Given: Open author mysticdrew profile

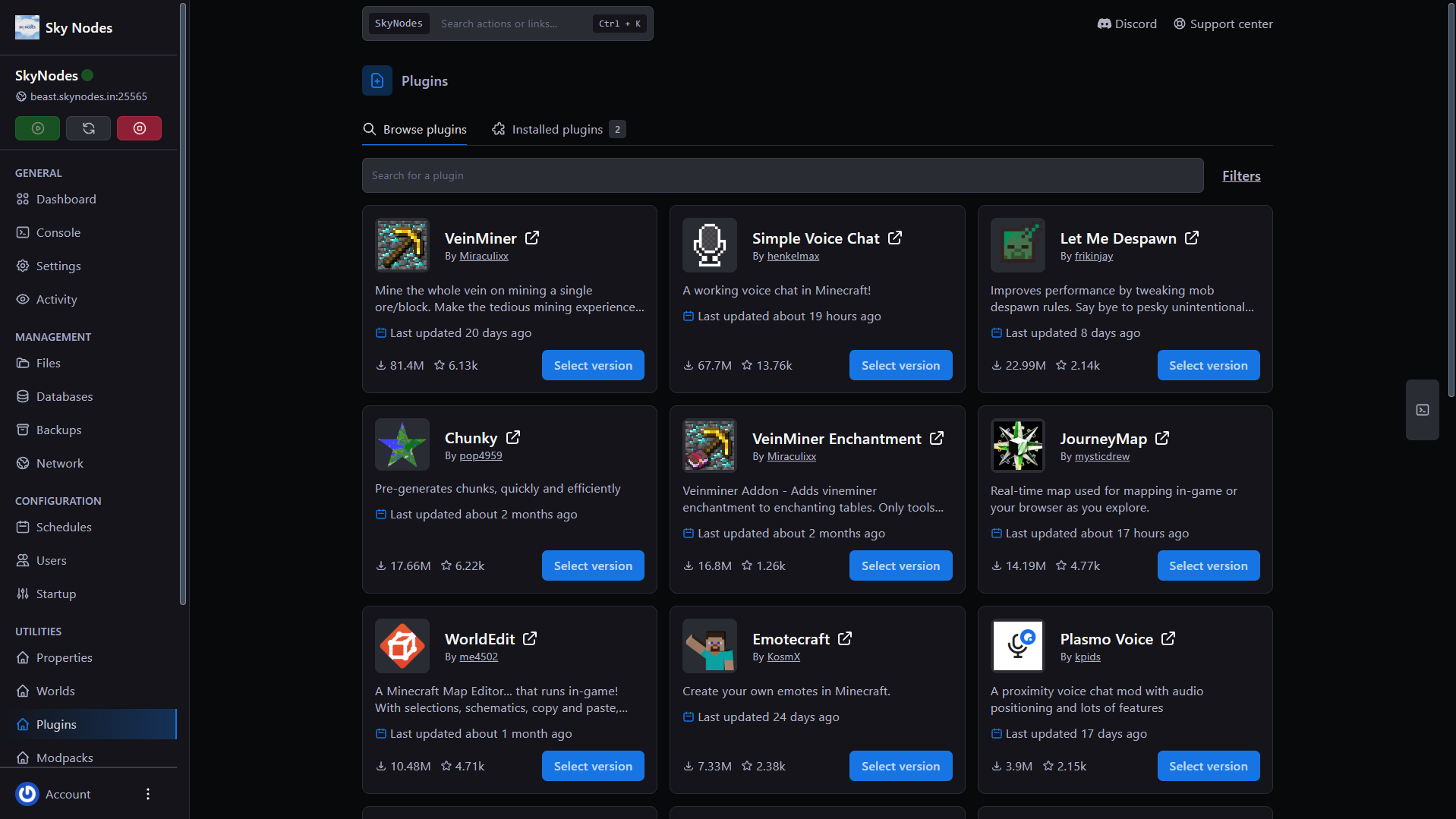Looking at the screenshot, I should coord(1102,456).
